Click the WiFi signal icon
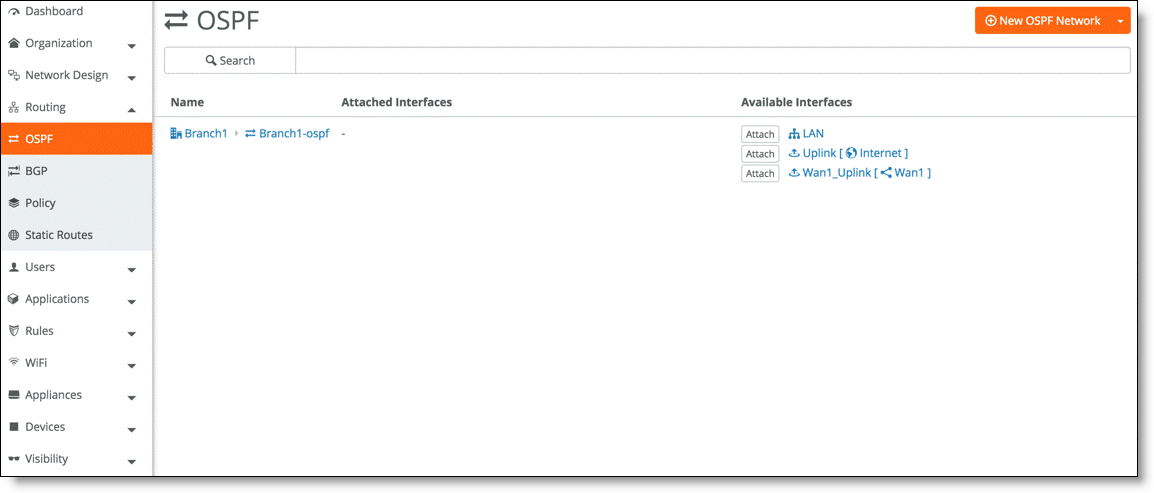Viewport: 1154px width, 493px height. (x=14, y=363)
